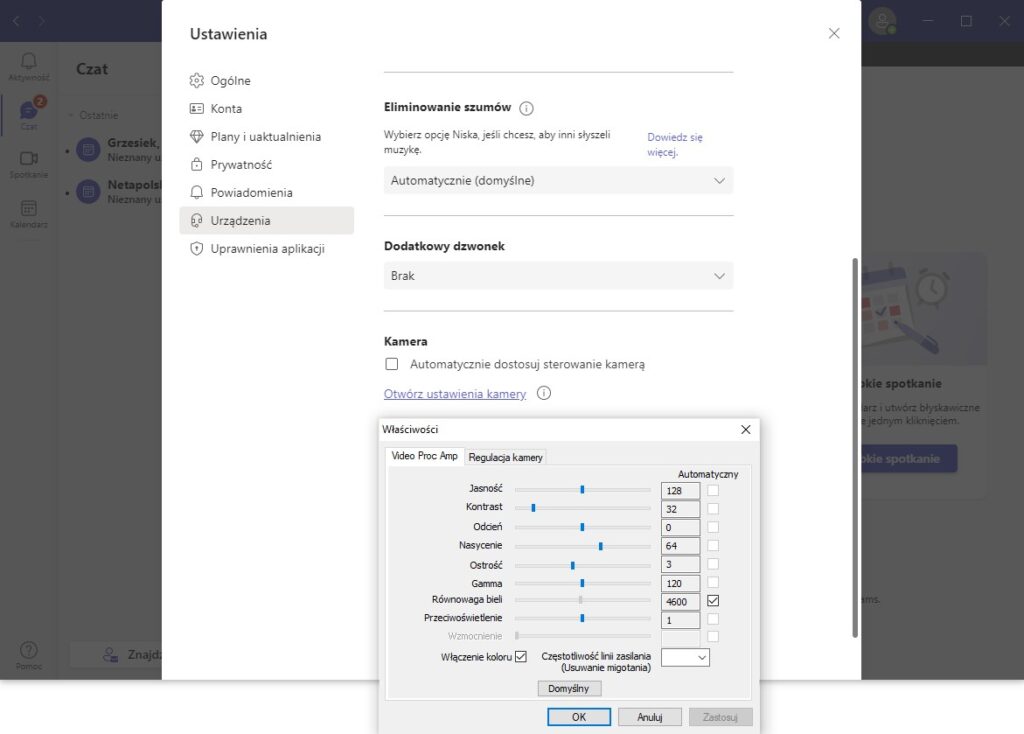Open the Czat icon in Teams sidebar
The image size is (1024, 734).
[28, 110]
